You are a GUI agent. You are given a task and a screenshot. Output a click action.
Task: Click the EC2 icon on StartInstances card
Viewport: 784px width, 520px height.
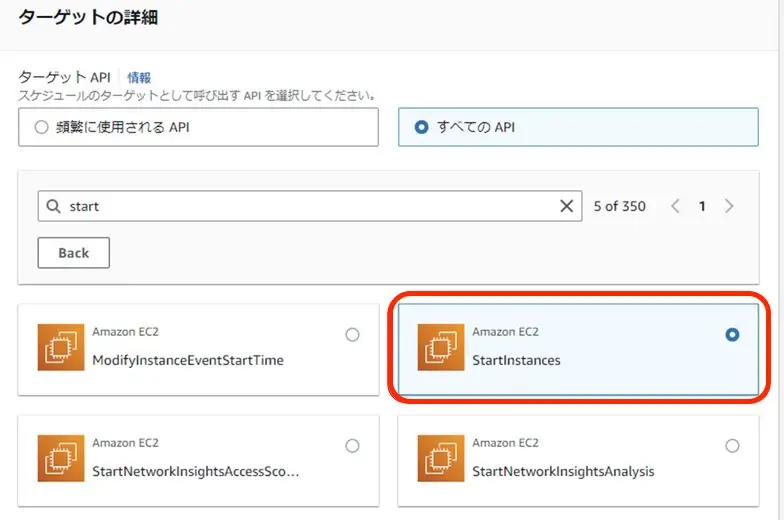point(441,347)
